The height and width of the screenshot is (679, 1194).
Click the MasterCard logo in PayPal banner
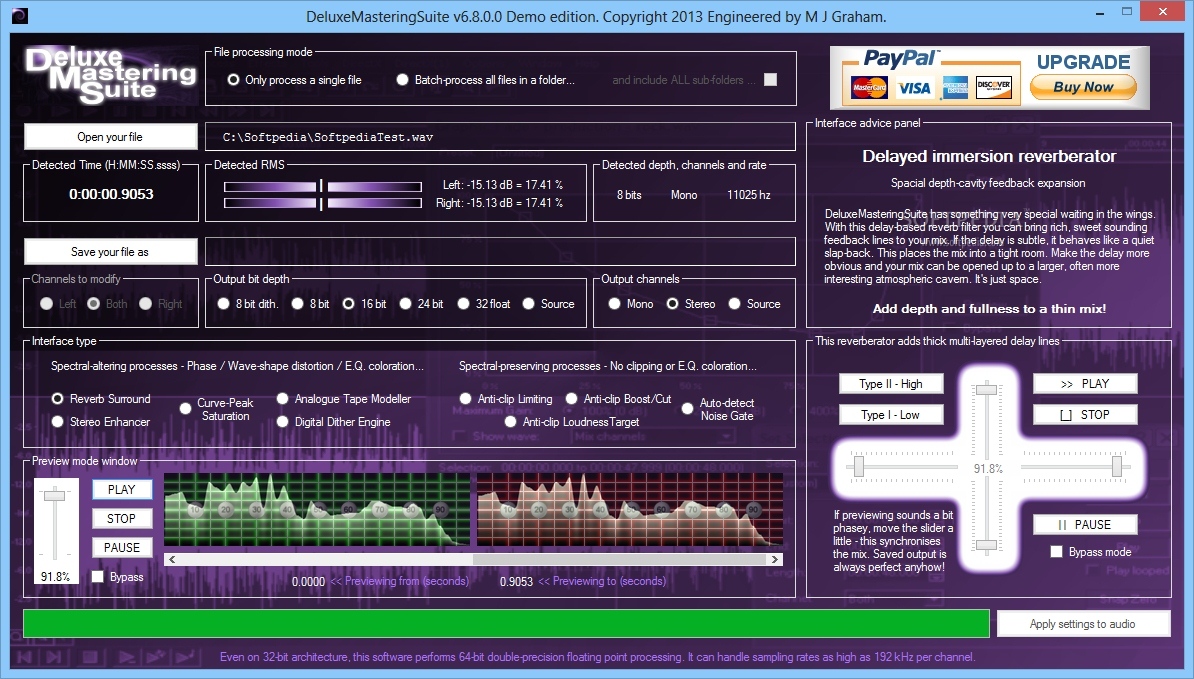coord(869,88)
